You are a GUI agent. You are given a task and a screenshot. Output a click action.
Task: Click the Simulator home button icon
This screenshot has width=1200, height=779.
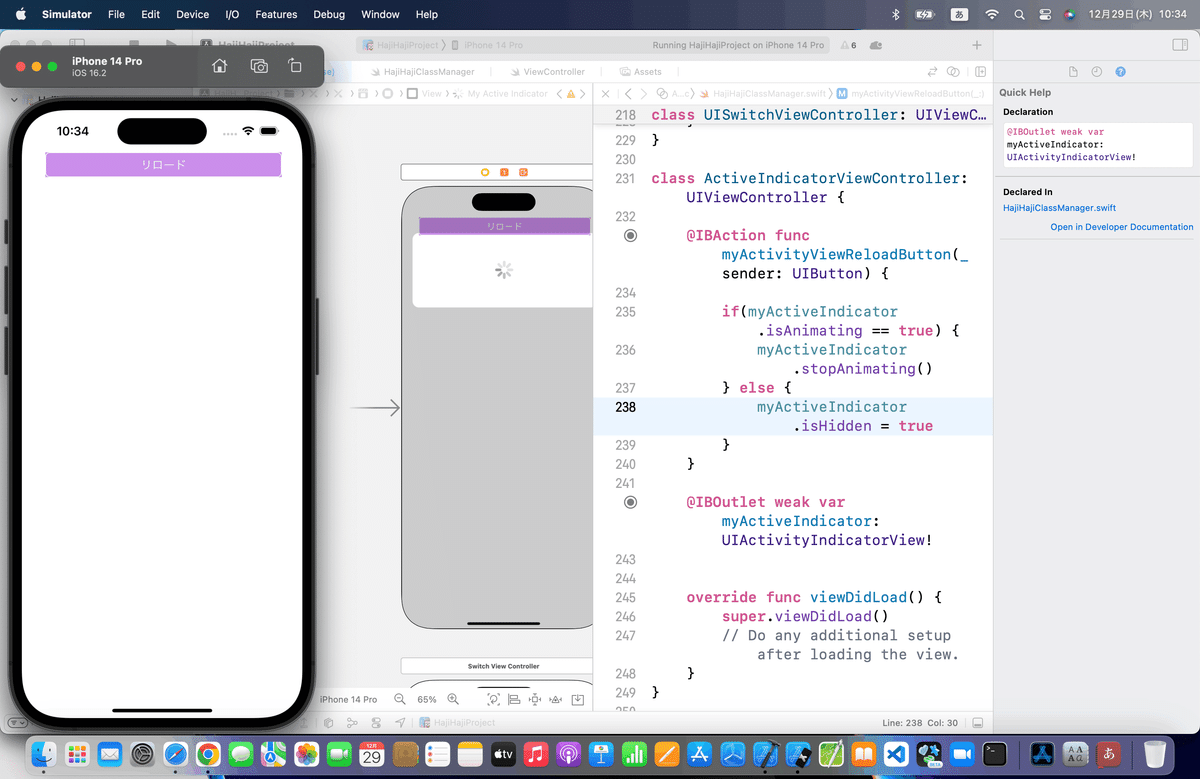[220, 66]
